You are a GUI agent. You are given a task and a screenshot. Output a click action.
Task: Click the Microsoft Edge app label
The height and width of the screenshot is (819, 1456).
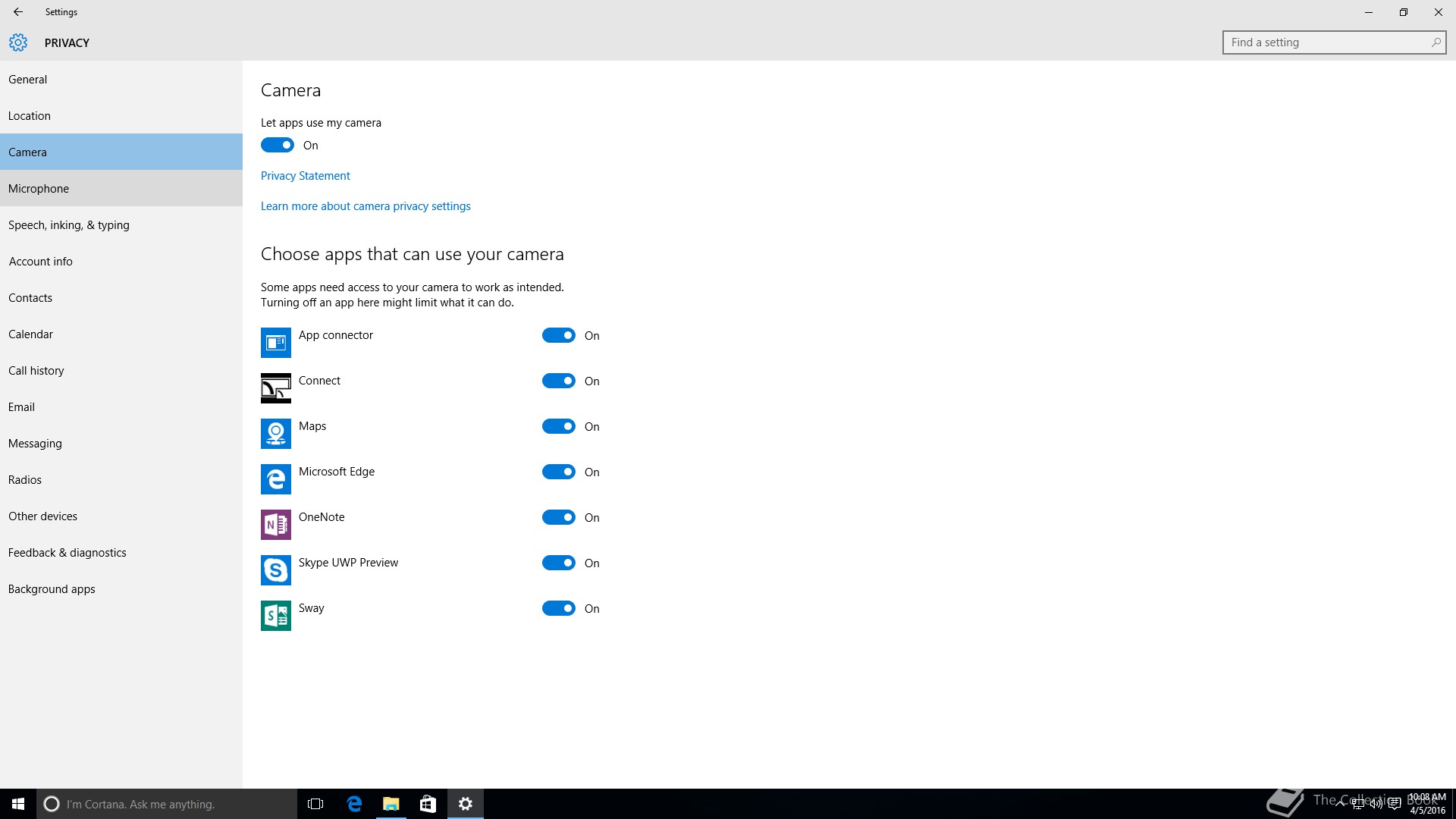point(337,471)
